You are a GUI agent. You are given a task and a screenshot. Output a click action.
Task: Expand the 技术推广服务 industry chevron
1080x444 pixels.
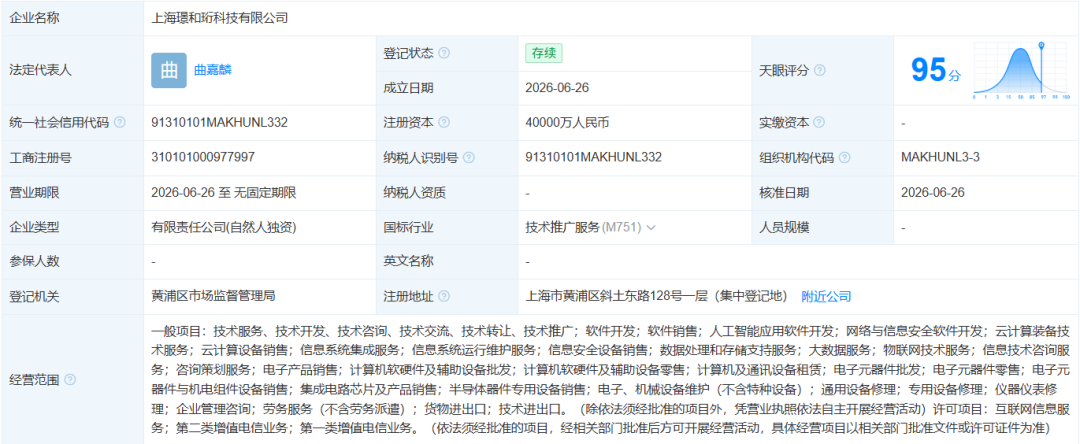click(651, 227)
